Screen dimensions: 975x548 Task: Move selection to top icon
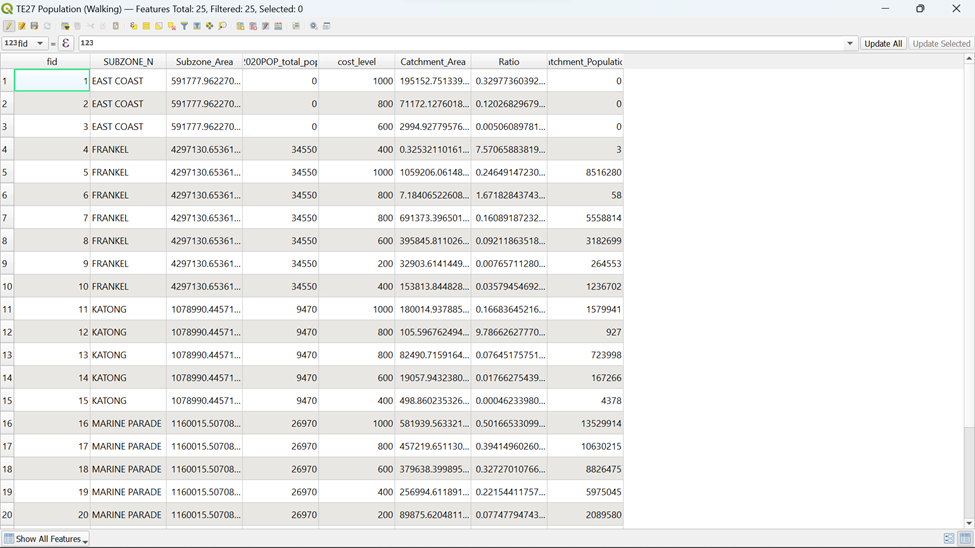(x=197, y=26)
